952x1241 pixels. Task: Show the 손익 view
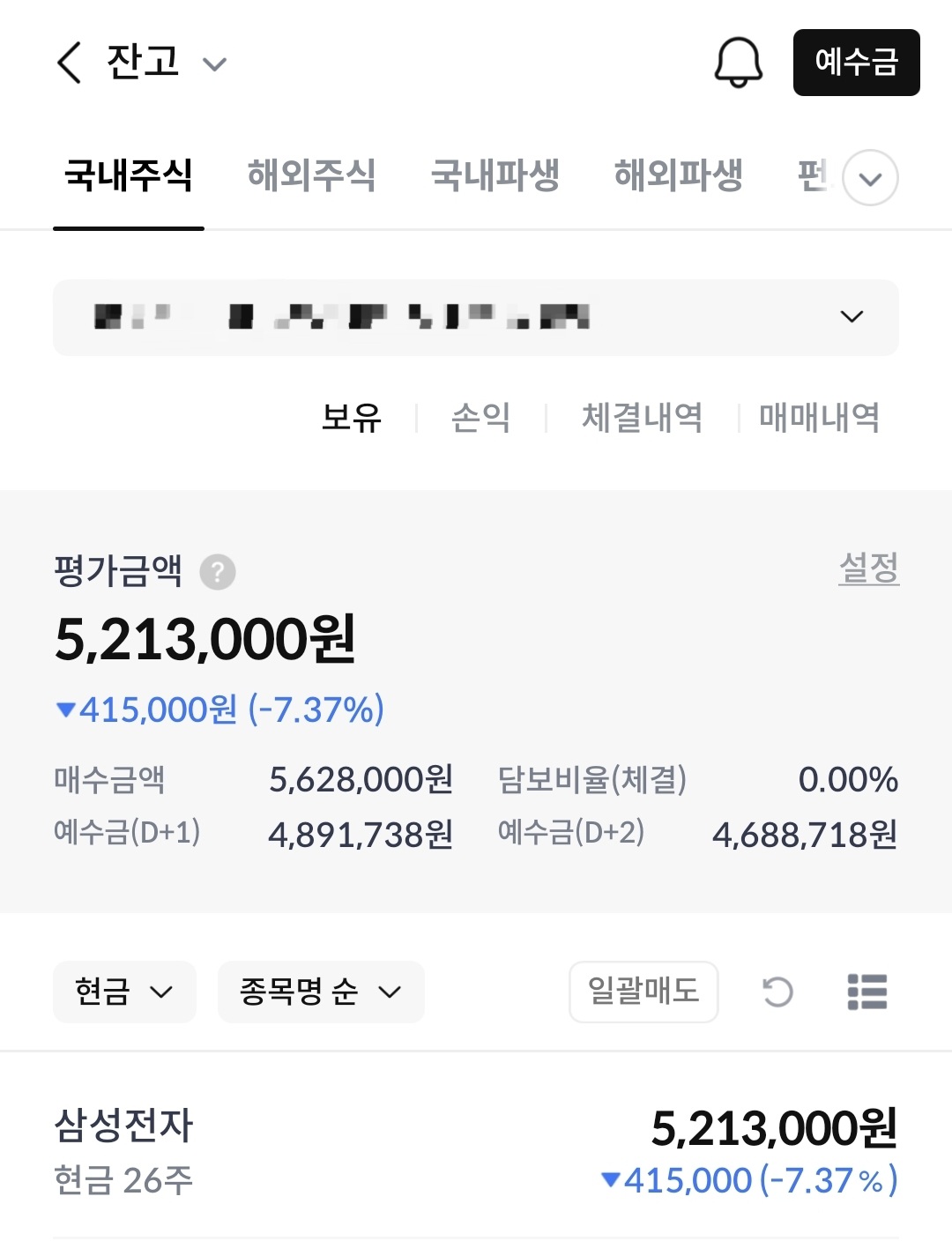point(480,417)
